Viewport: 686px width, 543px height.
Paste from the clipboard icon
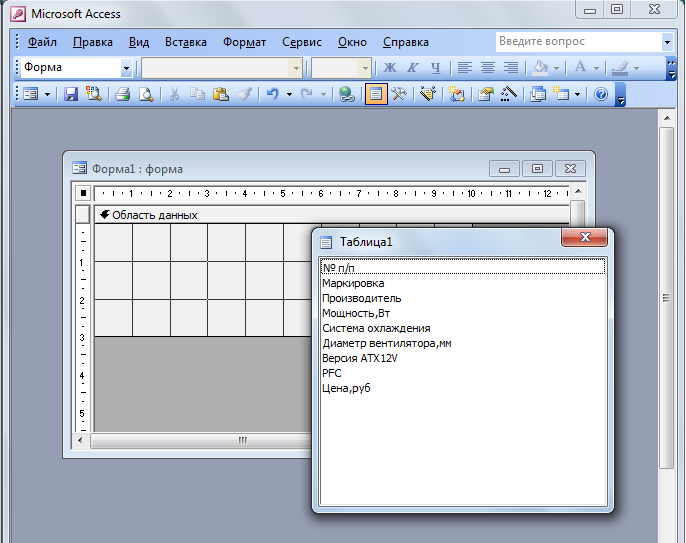click(x=220, y=94)
